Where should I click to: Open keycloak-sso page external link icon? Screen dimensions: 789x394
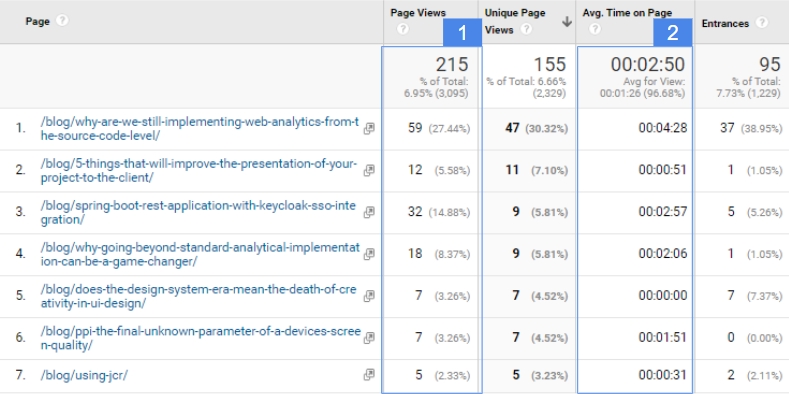[369, 212]
